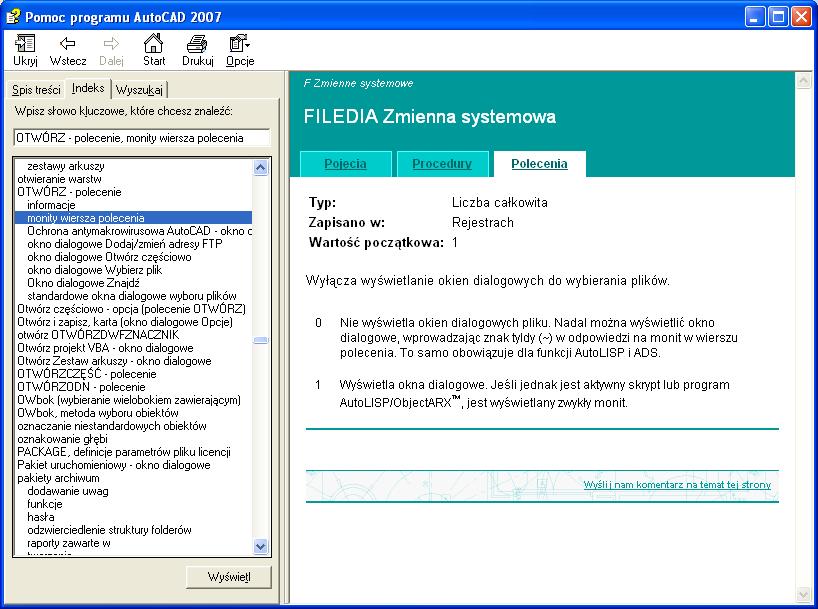Click 'F Zmienne systemowe' breadcrumb text
Screen dimensions: 818x609
point(358,83)
